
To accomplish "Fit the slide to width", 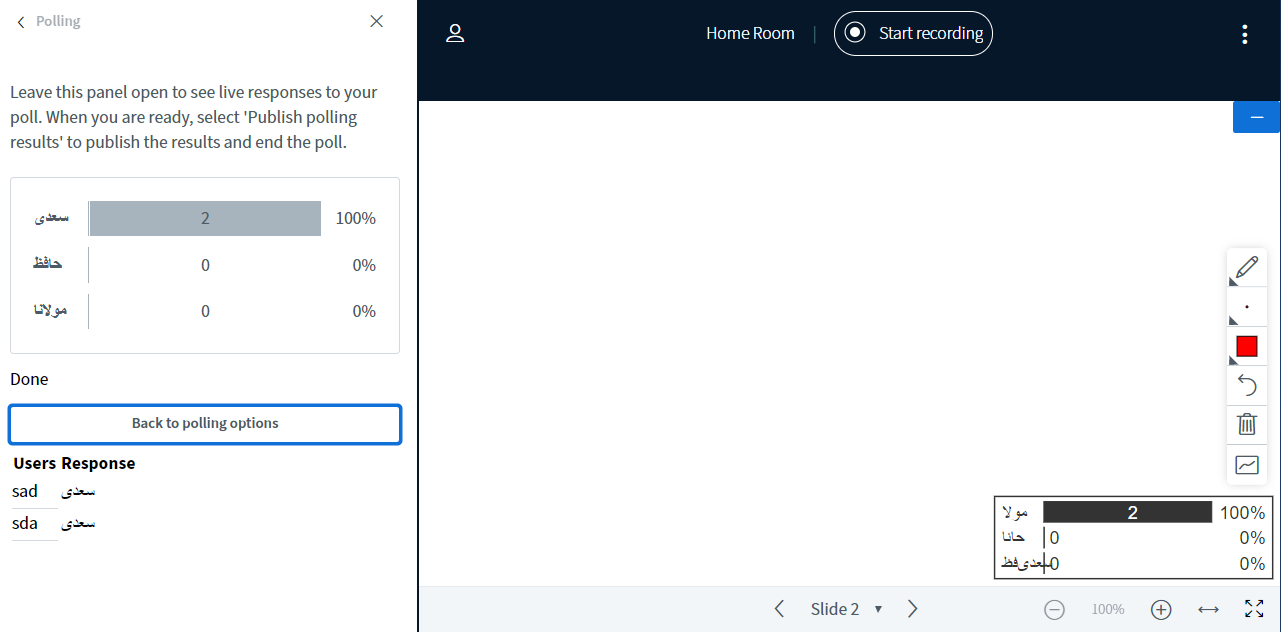I will tap(1208, 608).
